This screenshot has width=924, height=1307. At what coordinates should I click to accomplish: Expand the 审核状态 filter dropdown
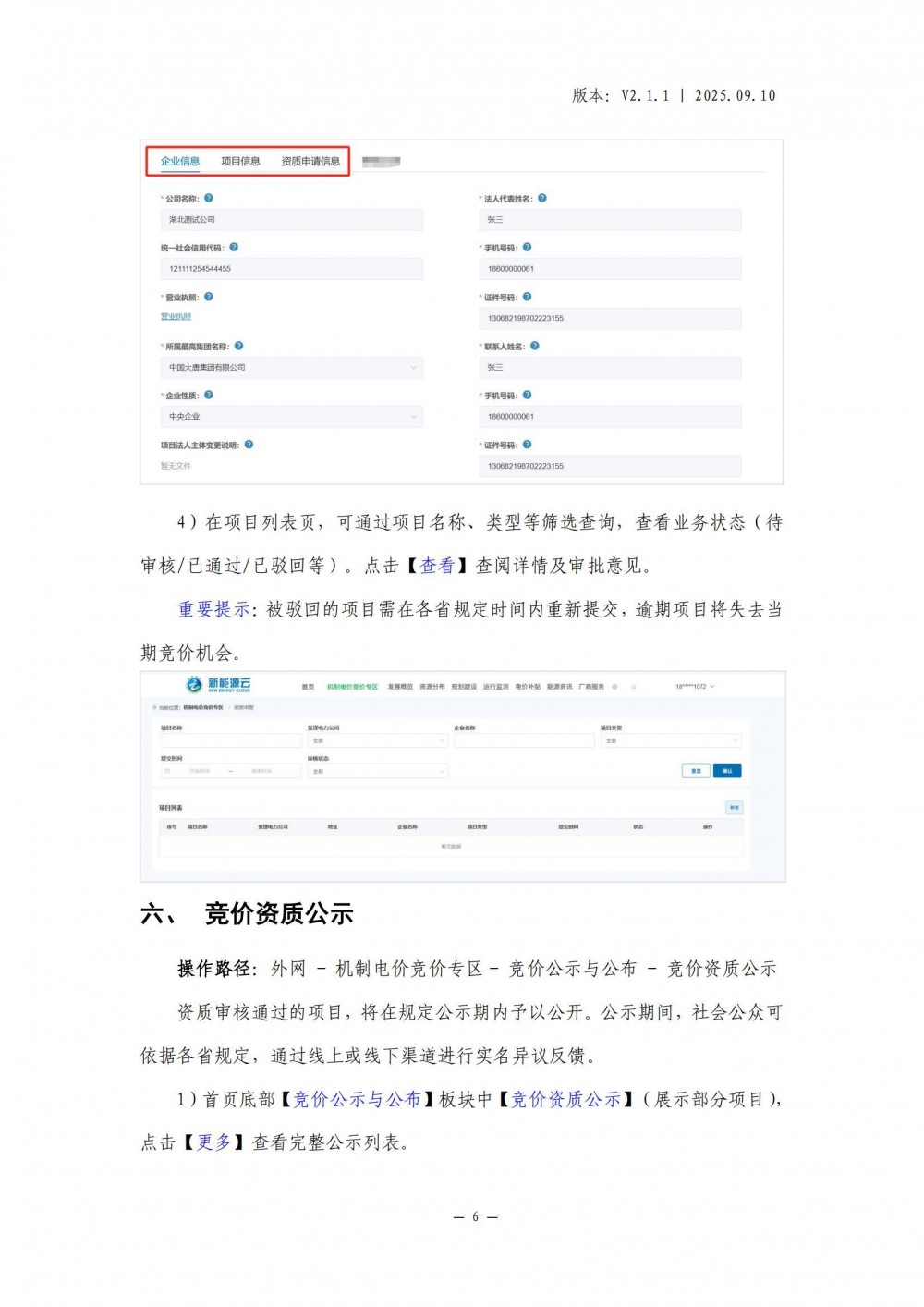point(377,771)
